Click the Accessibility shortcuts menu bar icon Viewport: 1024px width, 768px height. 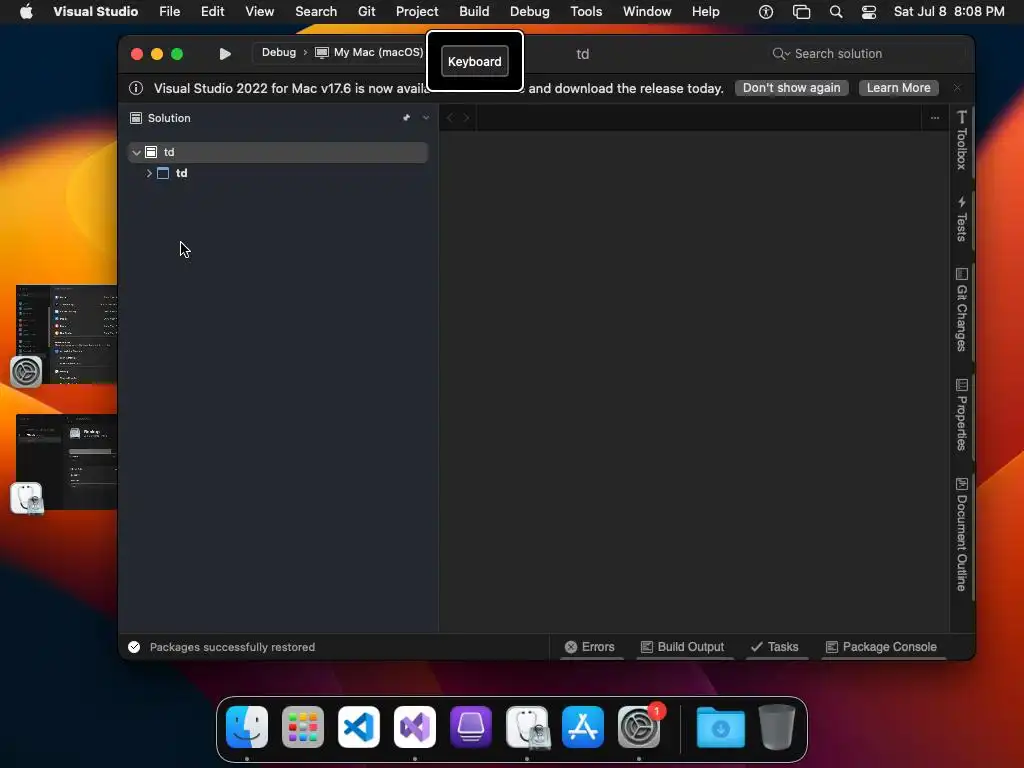click(766, 12)
